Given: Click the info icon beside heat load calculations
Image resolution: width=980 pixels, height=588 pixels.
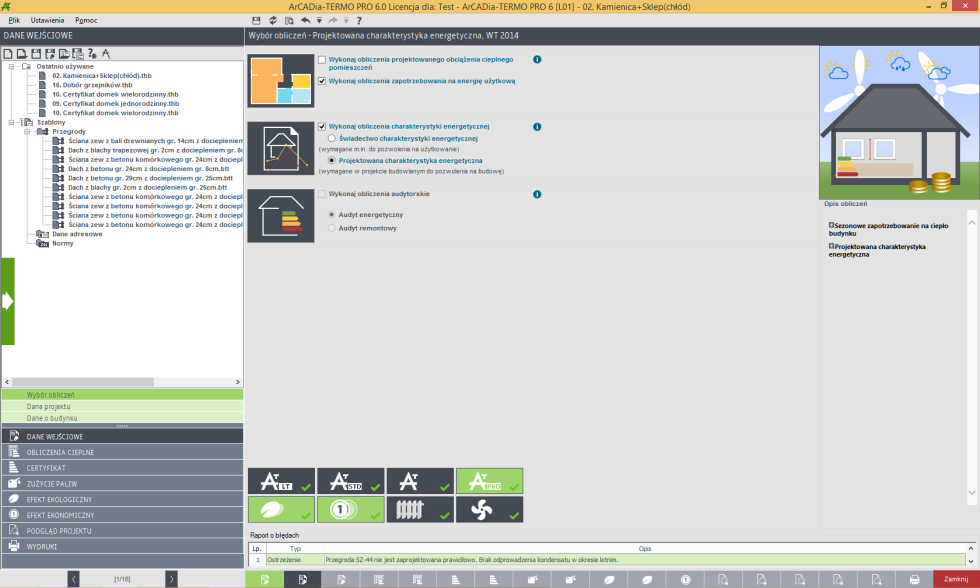Looking at the screenshot, I should [537, 59].
